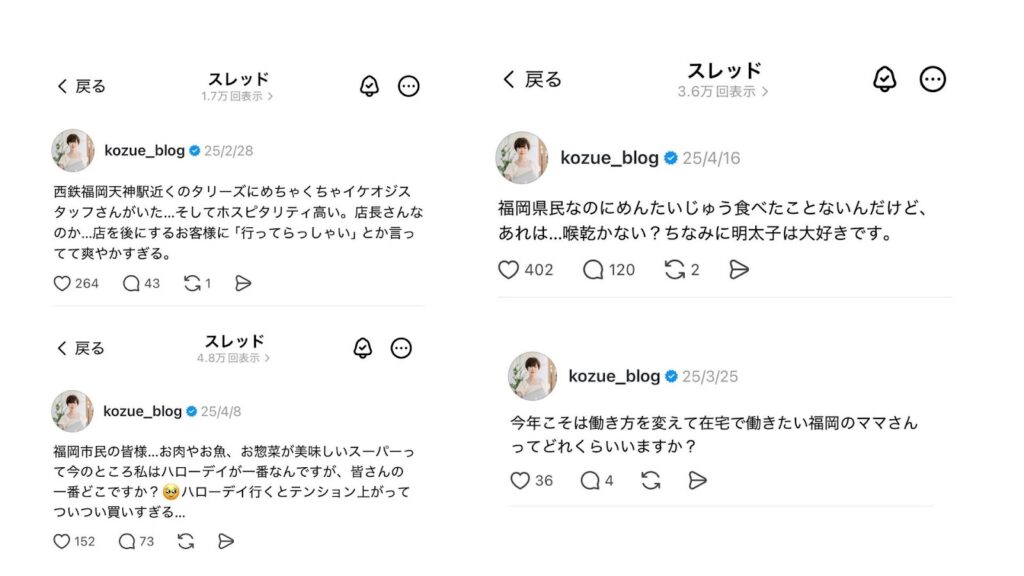
Task: Open replies on the post with 43 comments
Action: click(131, 283)
